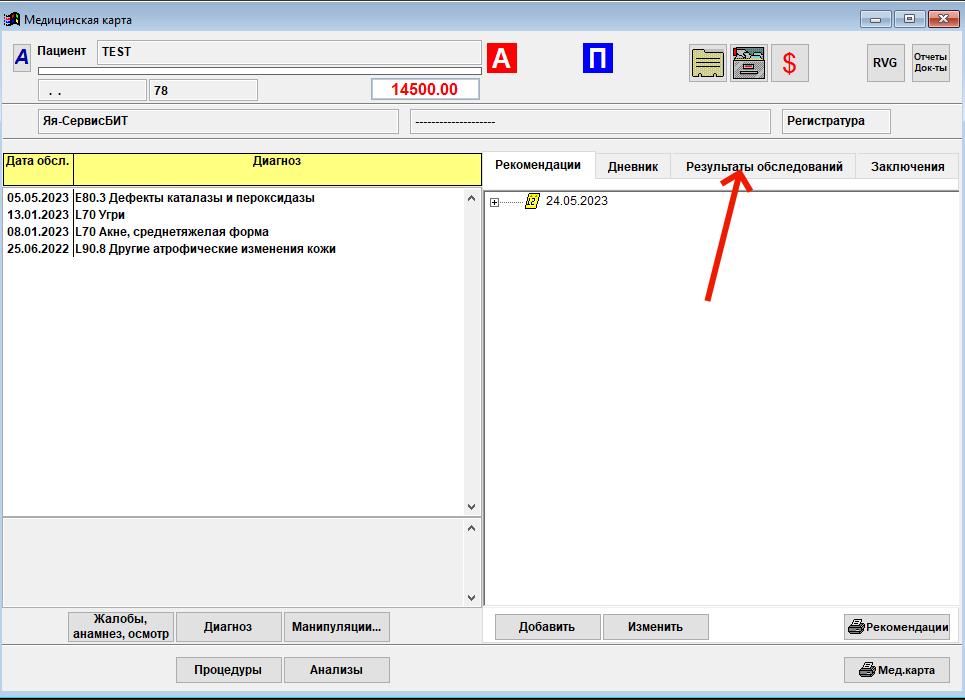The height and width of the screenshot is (700, 965).
Task: Click the Анализы button
Action: click(336, 670)
